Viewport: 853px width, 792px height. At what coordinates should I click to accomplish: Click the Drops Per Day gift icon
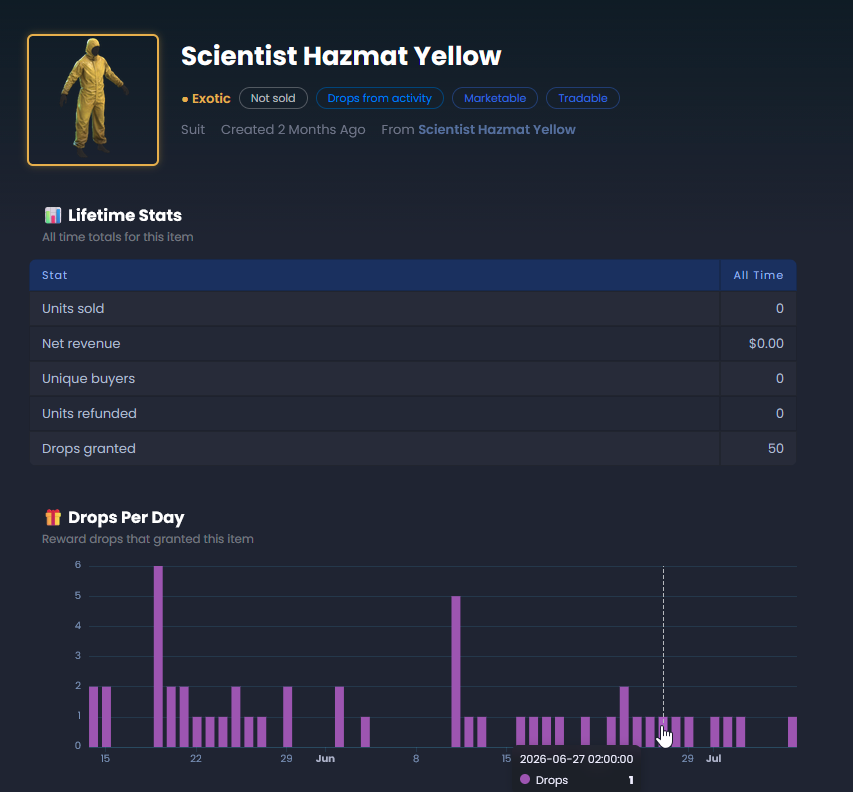click(53, 517)
